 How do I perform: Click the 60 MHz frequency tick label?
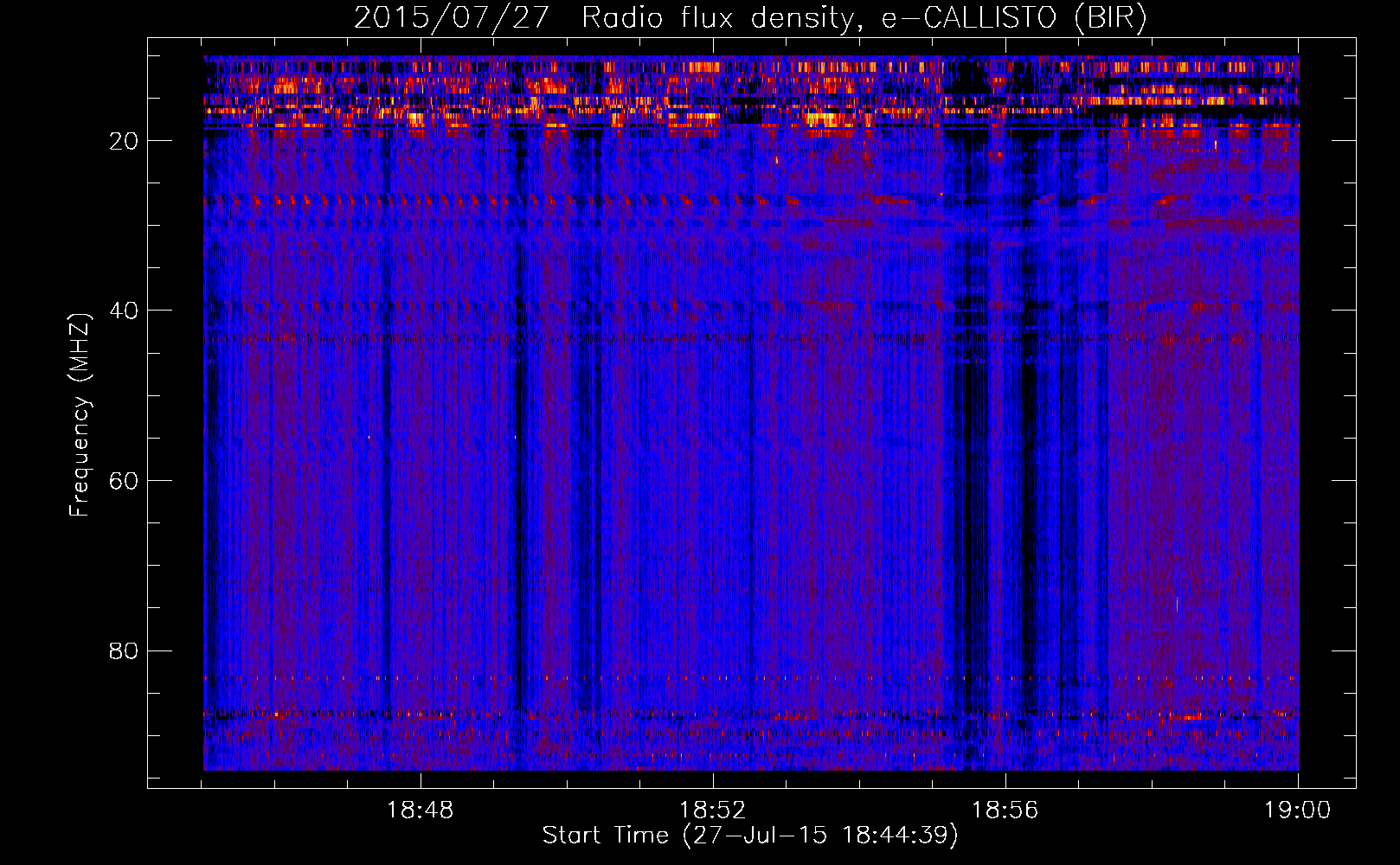click(x=125, y=481)
